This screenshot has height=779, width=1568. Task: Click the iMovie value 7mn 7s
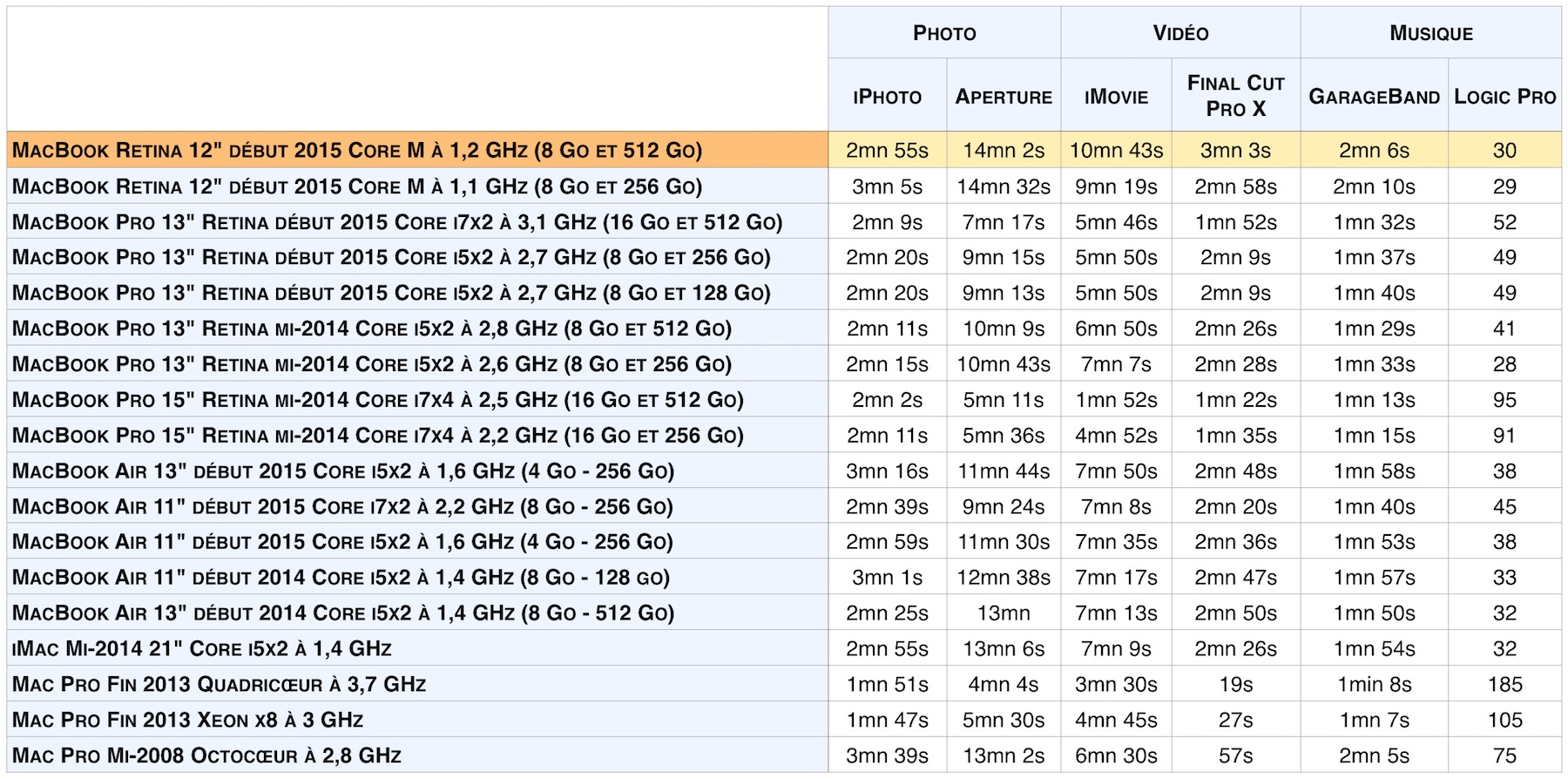(1116, 364)
